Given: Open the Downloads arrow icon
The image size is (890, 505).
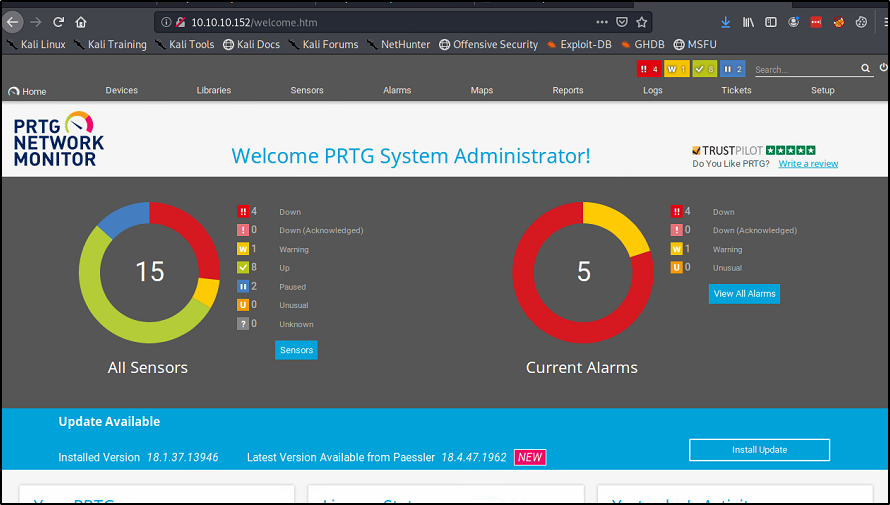Looking at the screenshot, I should pos(725,22).
